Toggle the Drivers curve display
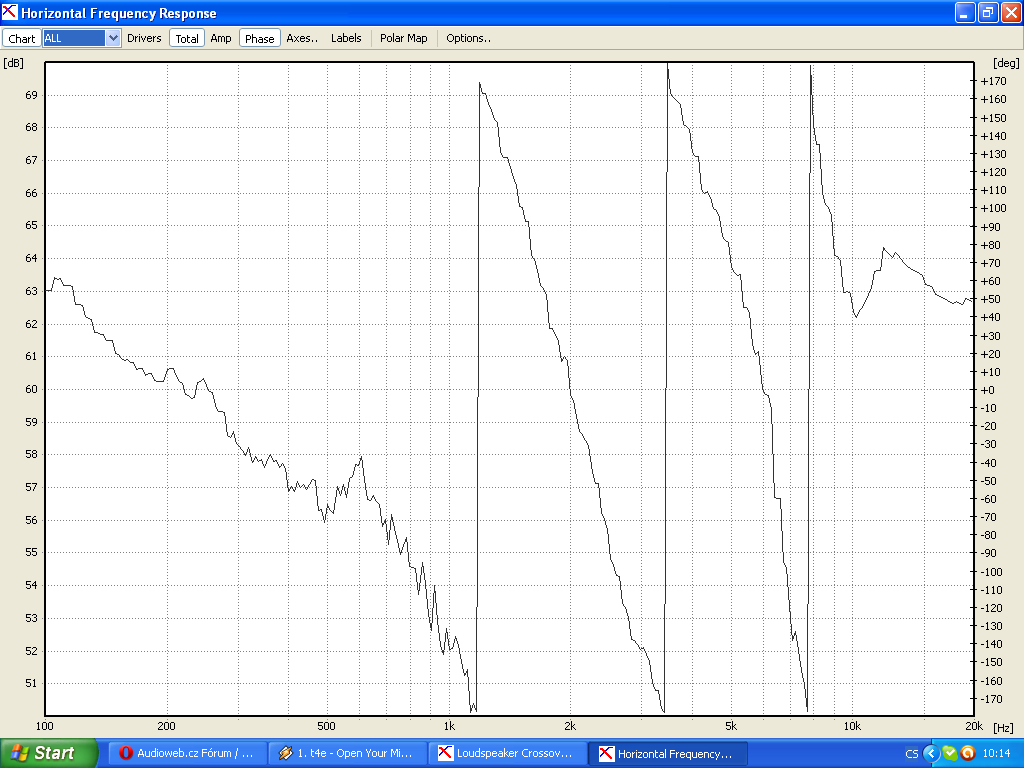 (x=144, y=38)
